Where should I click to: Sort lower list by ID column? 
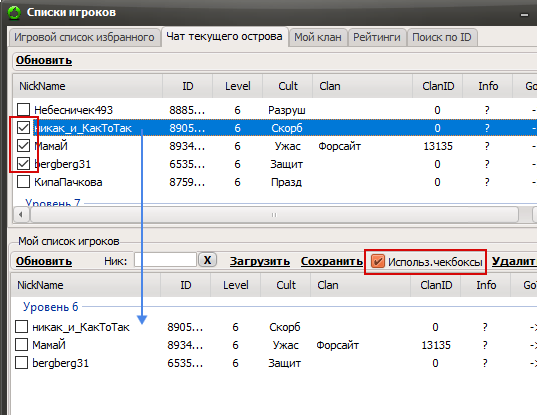tap(186, 285)
